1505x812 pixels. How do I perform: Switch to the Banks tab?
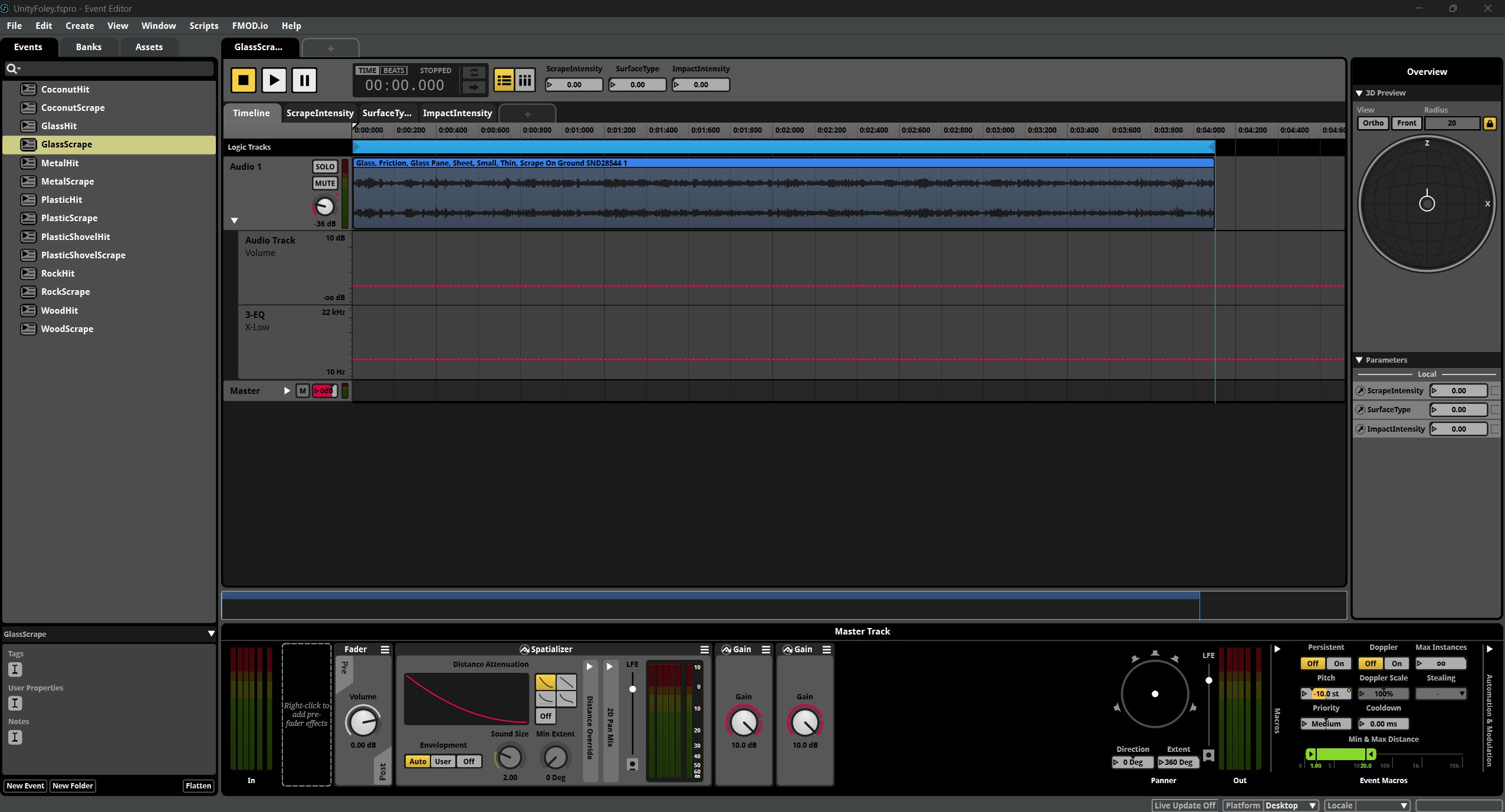click(x=88, y=47)
